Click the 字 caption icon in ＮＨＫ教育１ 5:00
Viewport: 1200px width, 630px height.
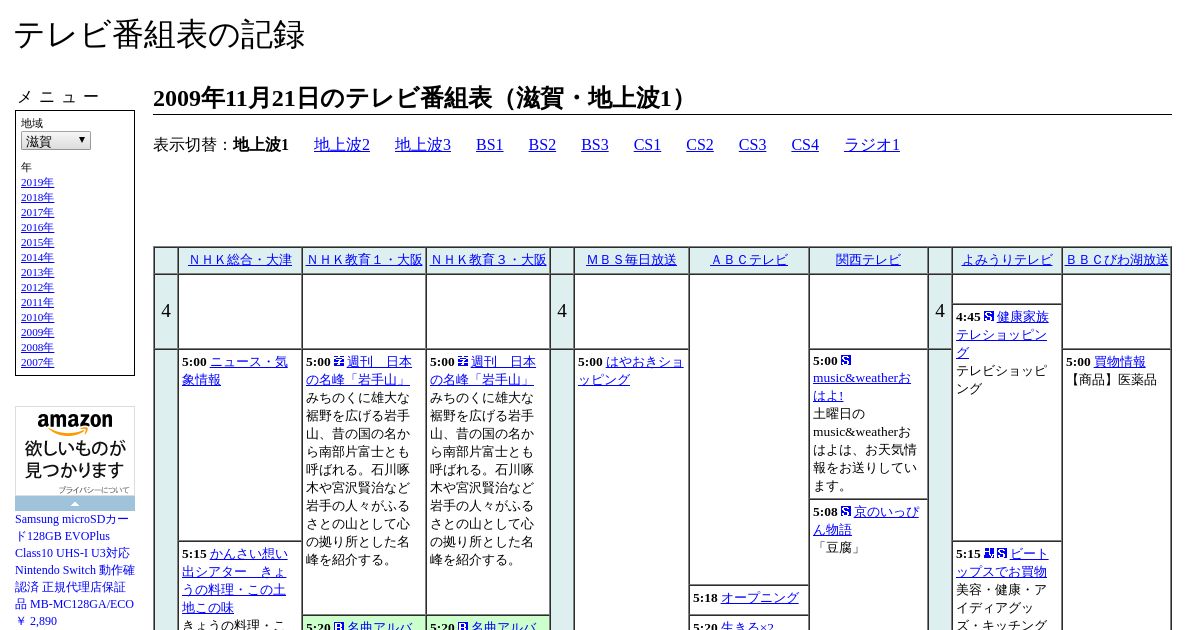(339, 361)
